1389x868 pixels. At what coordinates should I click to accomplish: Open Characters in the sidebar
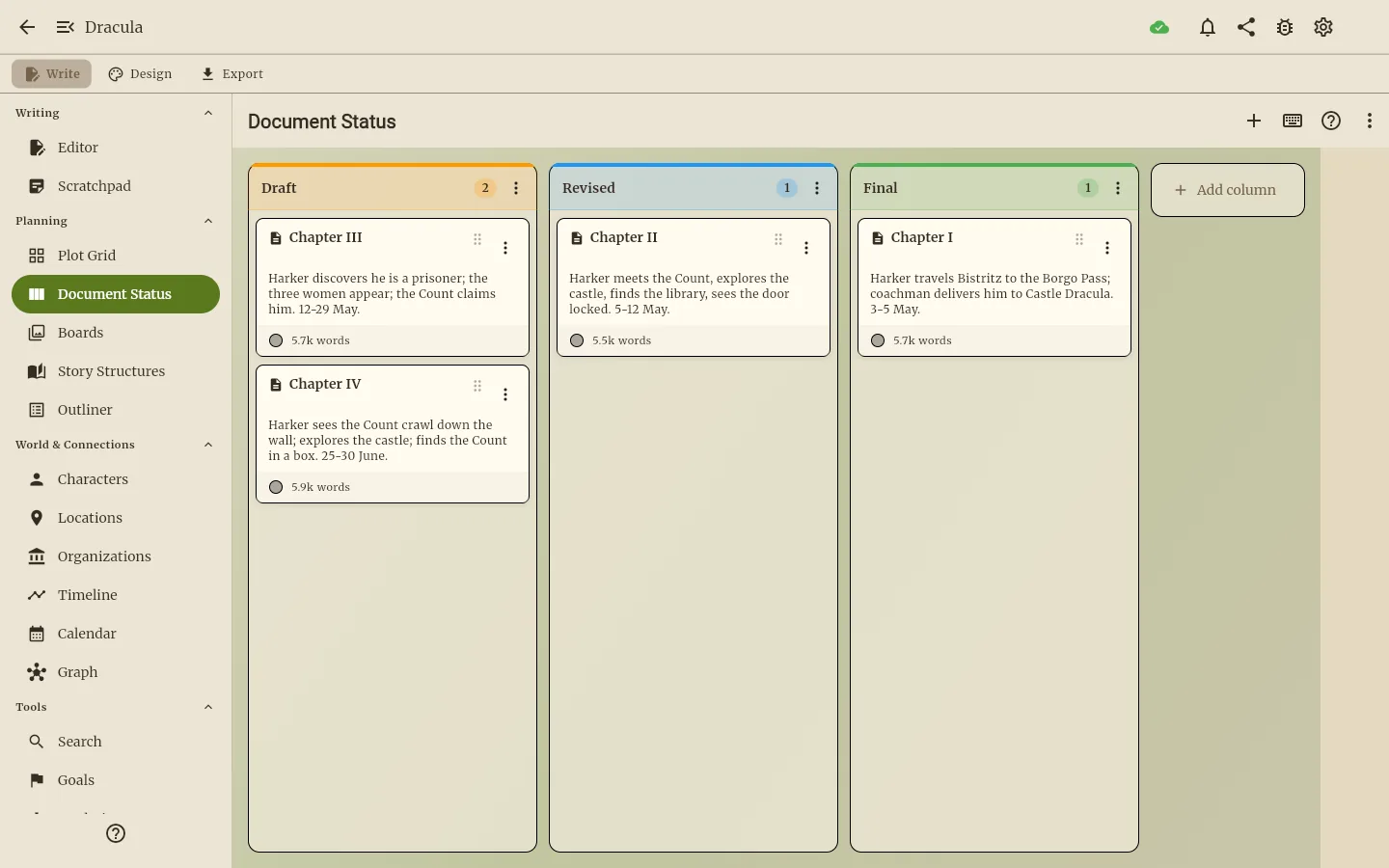(x=116, y=479)
